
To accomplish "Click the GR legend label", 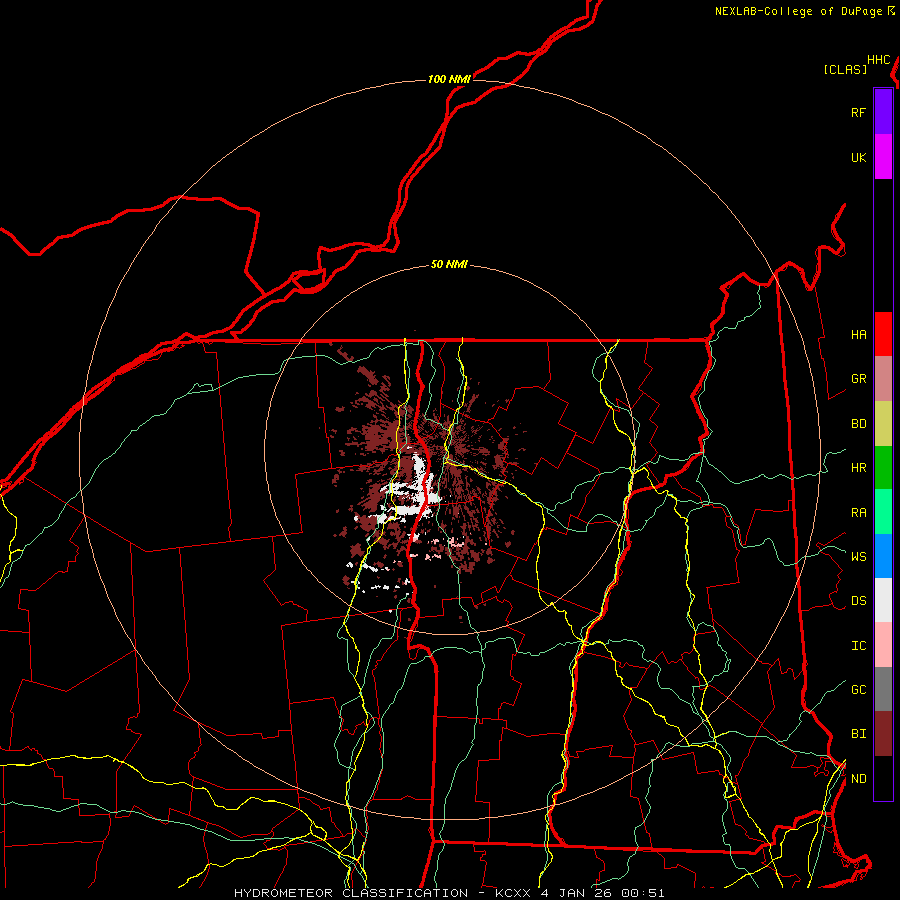I will 858,379.
